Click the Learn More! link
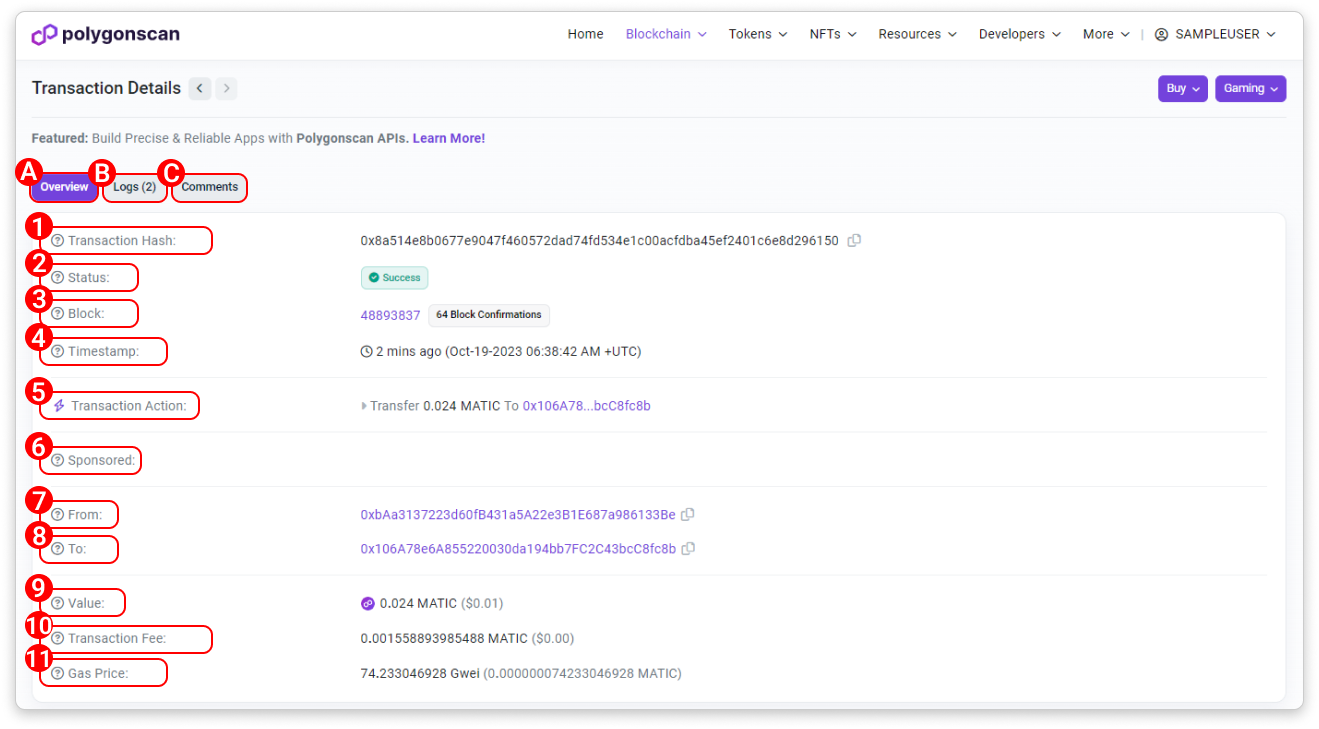Image resolution: width=1319 pixels, height=729 pixels. click(x=449, y=138)
